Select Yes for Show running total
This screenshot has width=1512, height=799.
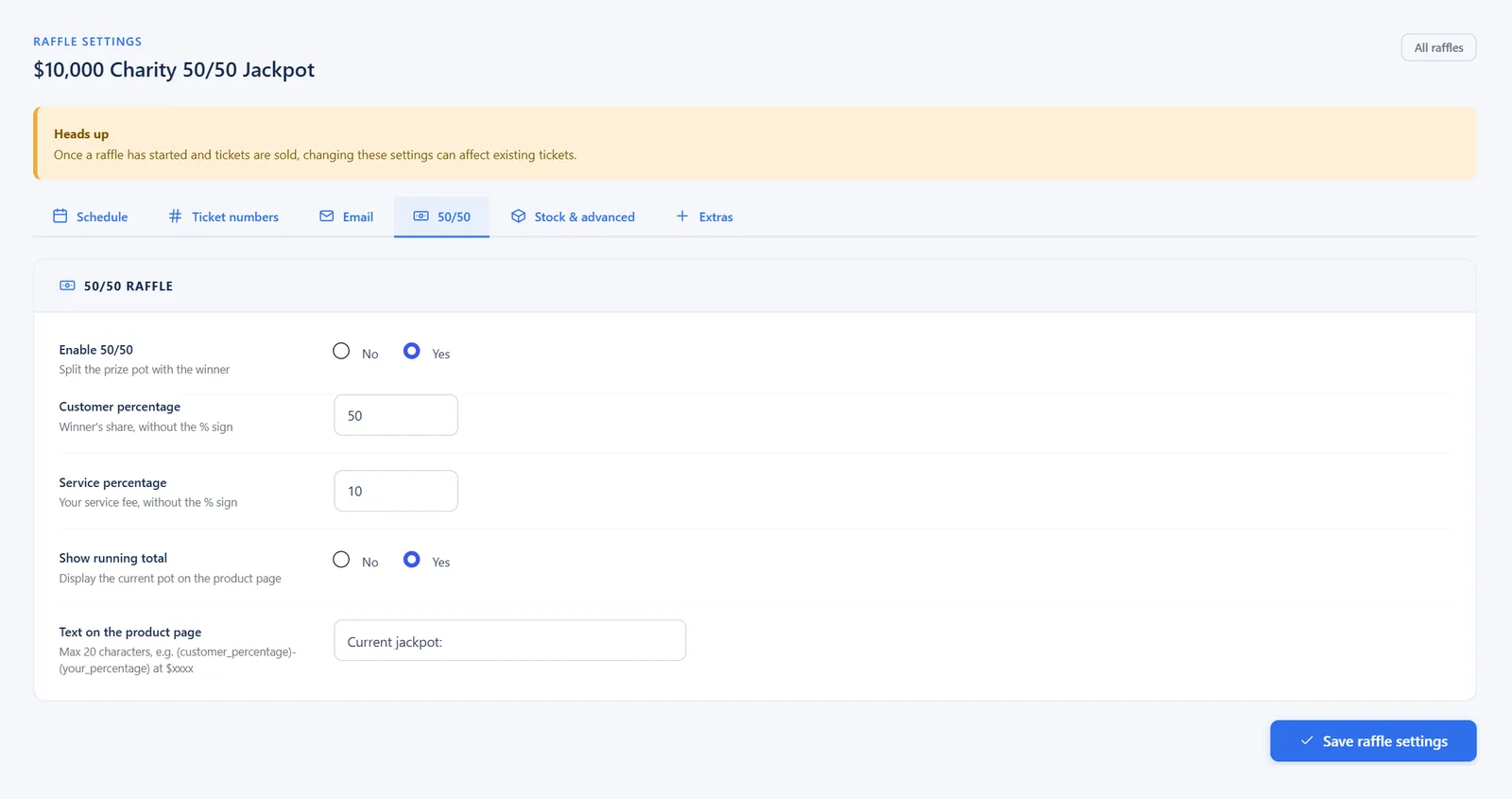click(x=411, y=560)
